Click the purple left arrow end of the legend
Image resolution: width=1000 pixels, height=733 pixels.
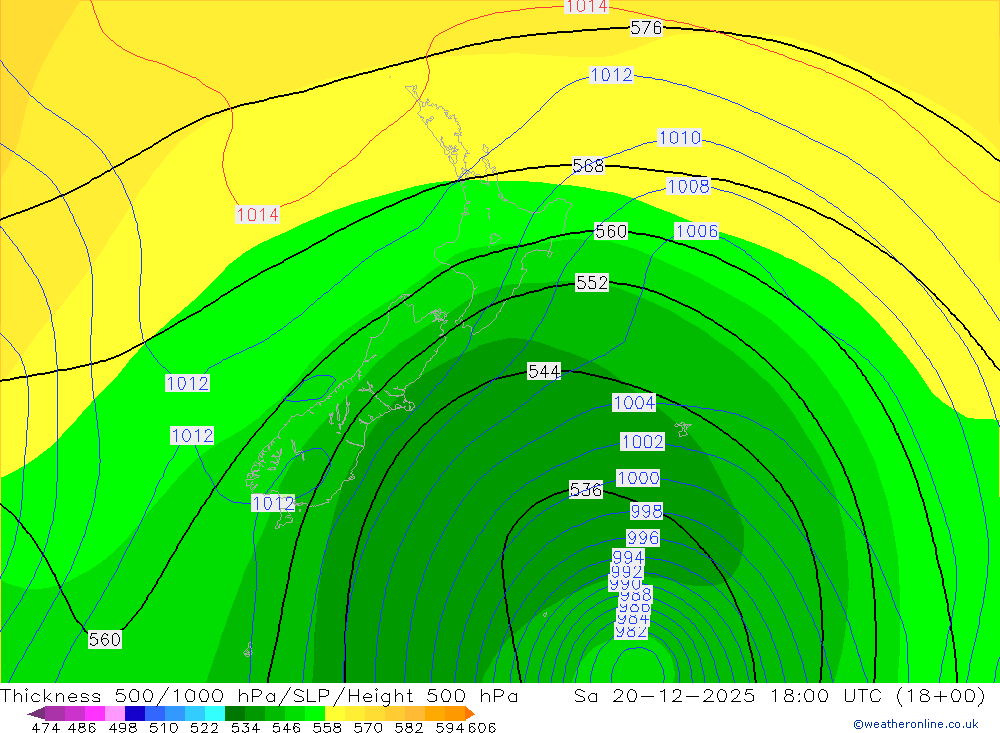point(36,713)
